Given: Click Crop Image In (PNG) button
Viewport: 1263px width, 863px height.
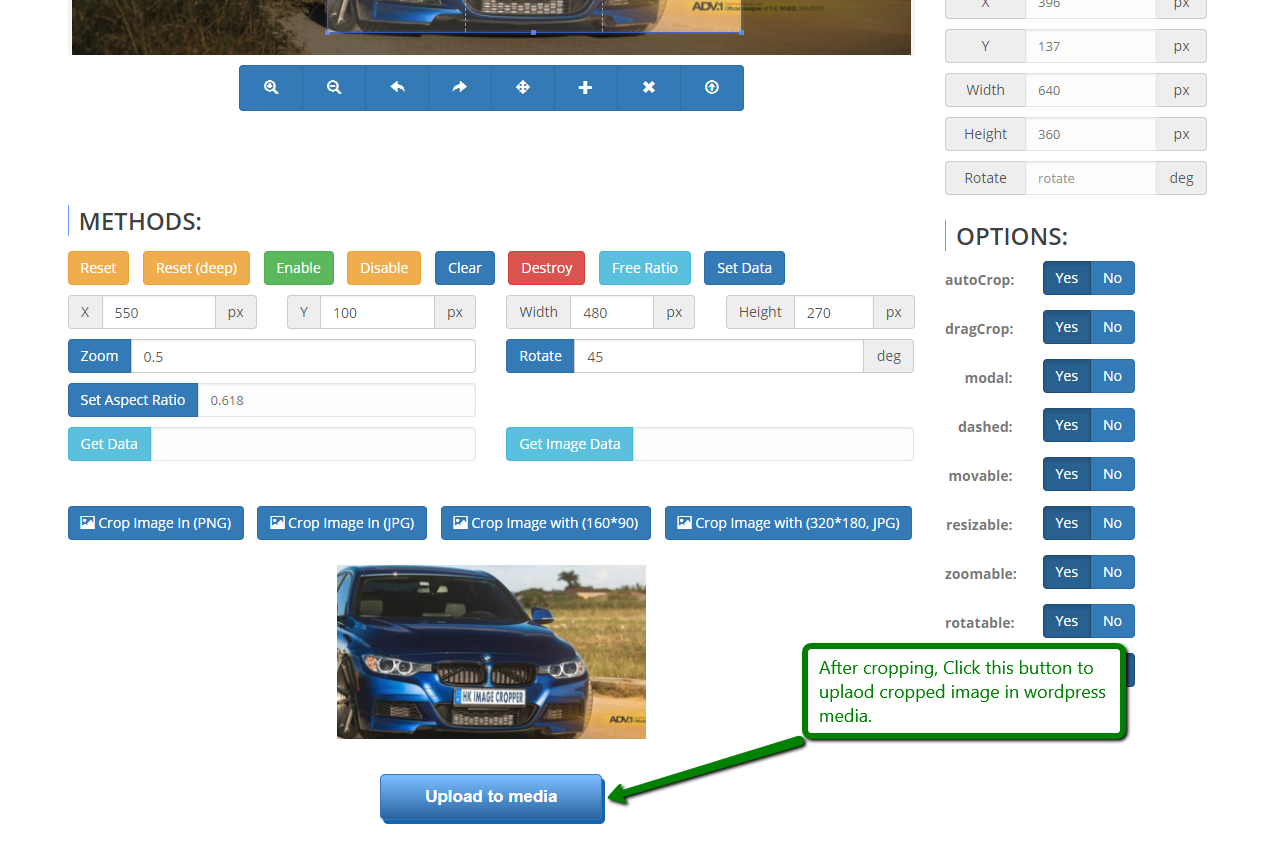Looking at the screenshot, I should (x=156, y=523).
